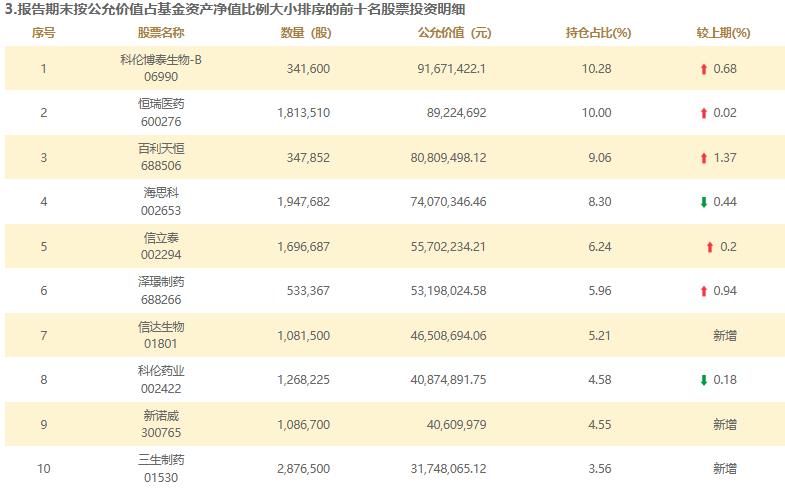Click stock code 688266 under 泽璟制药

tap(161, 300)
